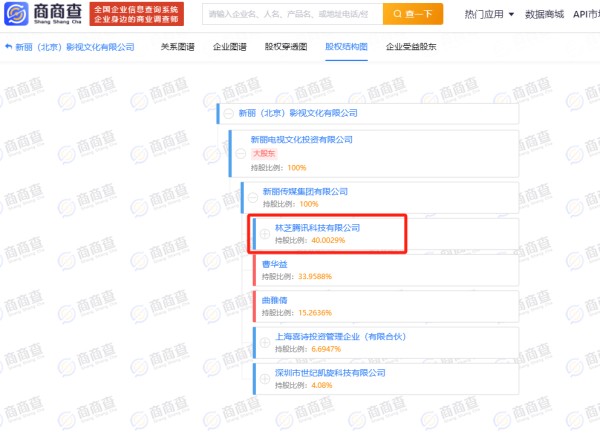Open 上海喜诗投资管理企业(有限合伙) link
This screenshot has width=600, height=435.
point(341,336)
